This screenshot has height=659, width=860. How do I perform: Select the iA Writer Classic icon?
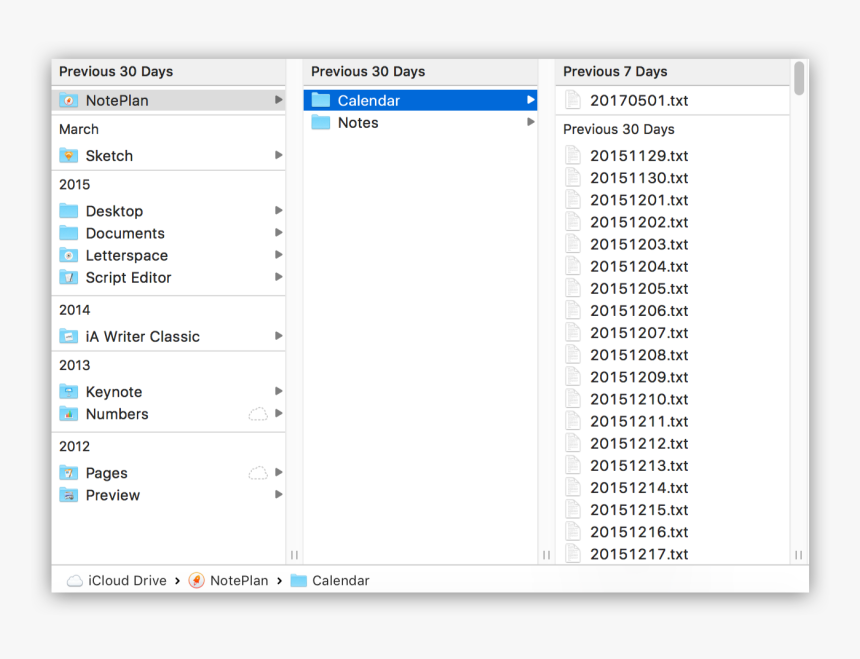pyautogui.click(x=69, y=336)
